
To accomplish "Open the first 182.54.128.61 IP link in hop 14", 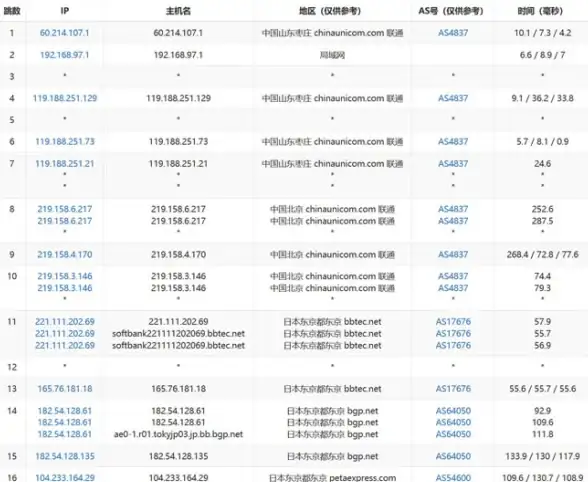I will click(65, 411).
